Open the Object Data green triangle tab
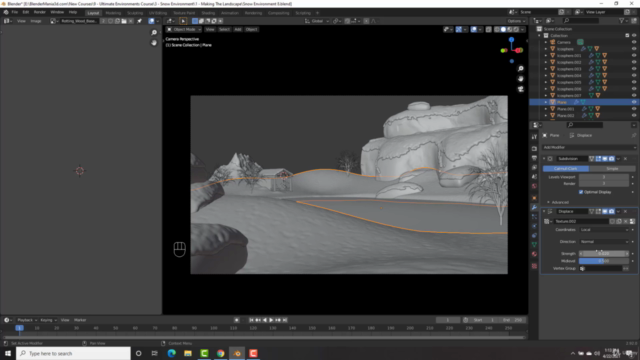Image resolution: width=640 pixels, height=360 pixels. (534, 244)
